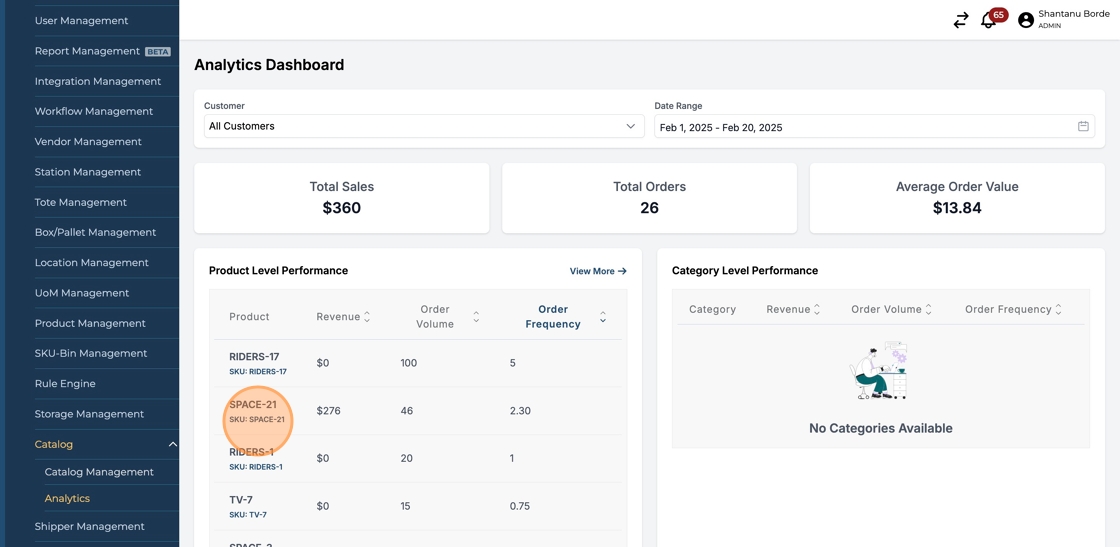This screenshot has width=1120, height=547.
Task: Sort Product table by Order Frequency arrows
Action: coord(603,317)
